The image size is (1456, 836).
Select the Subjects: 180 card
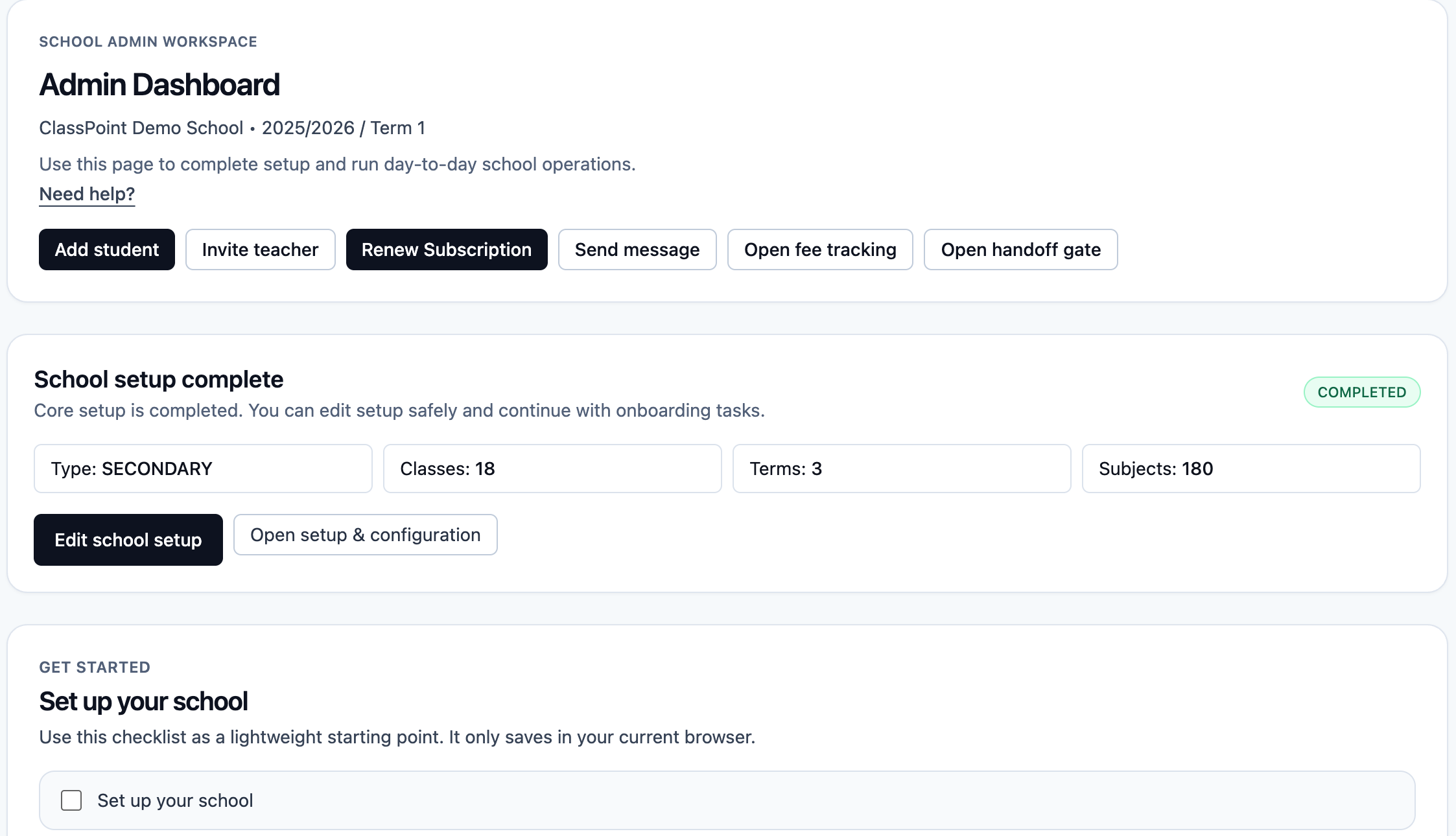1251,469
